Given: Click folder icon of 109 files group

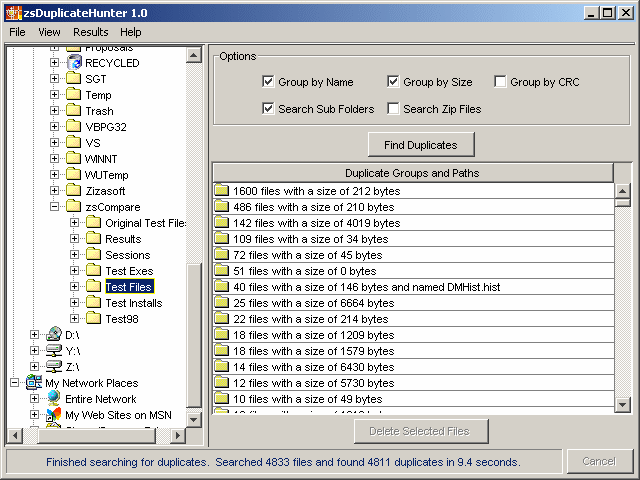Looking at the screenshot, I should (x=222, y=238).
